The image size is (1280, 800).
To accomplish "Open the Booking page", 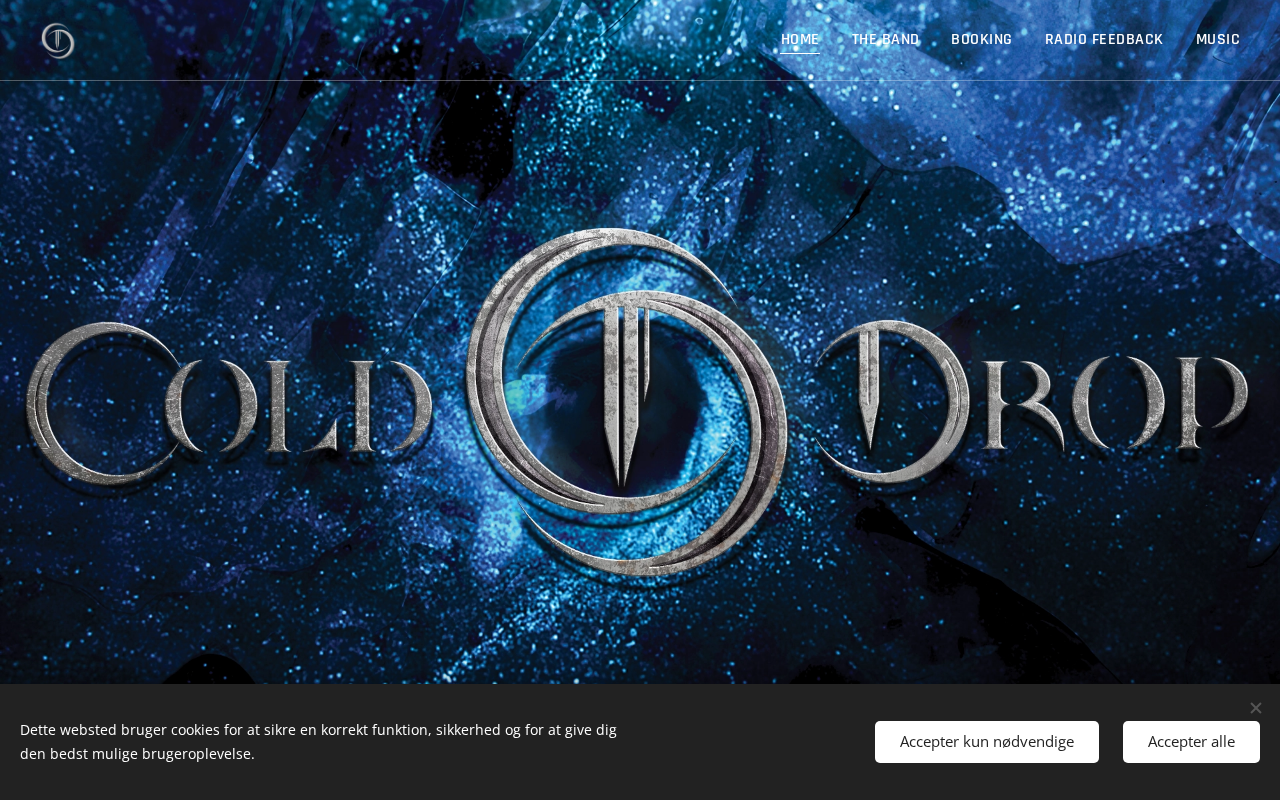I will (x=982, y=40).
